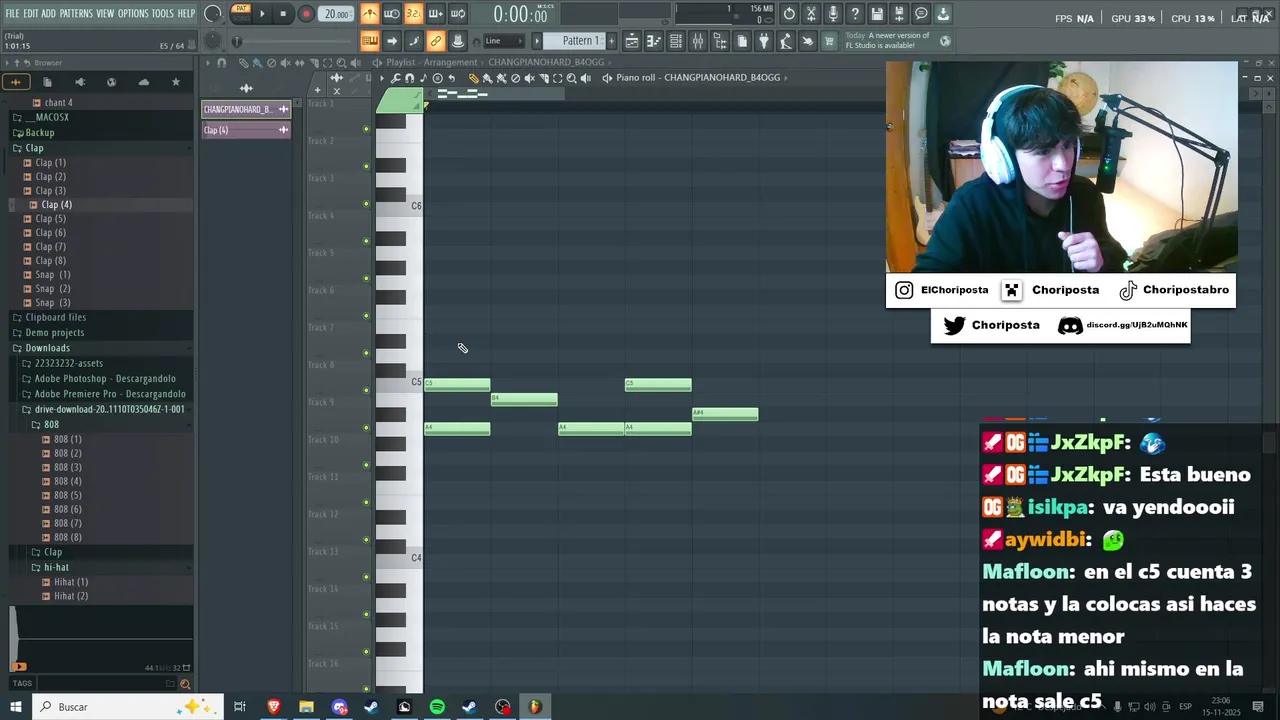Toggle the multilink to controllers icon
This screenshot has height=720, width=1280.
[435, 41]
